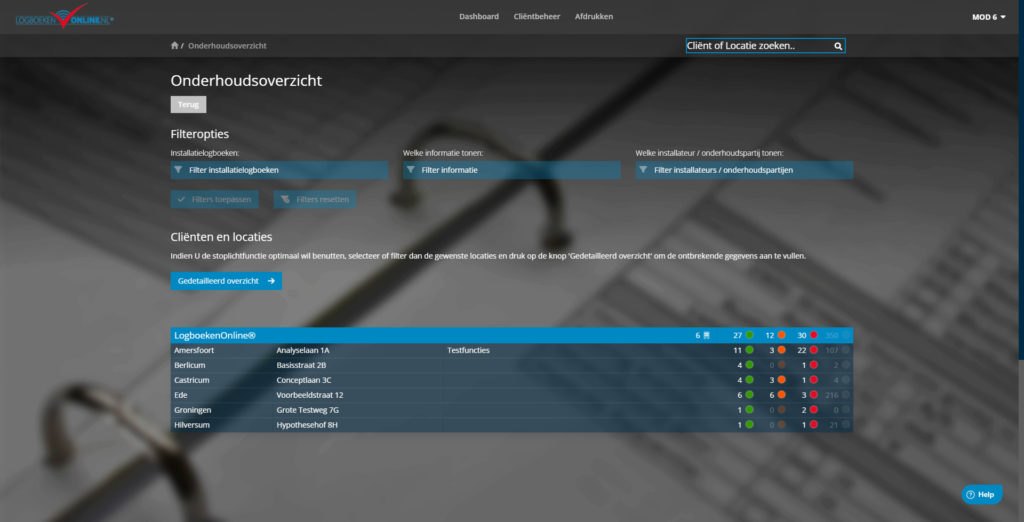Viewport: 1024px width, 522px height.
Task: Expand Filter installateurs / onderhoudspartijen dropdown
Action: (743, 170)
